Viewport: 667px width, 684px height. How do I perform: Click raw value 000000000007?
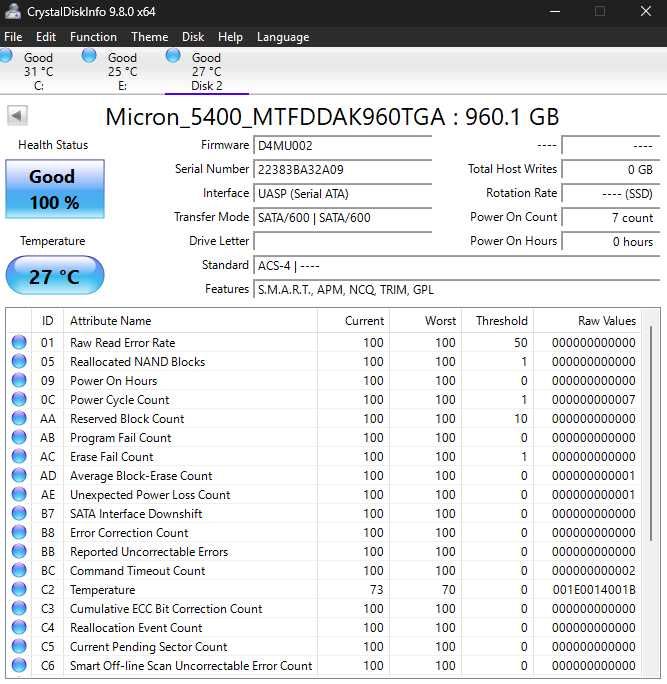tap(594, 399)
